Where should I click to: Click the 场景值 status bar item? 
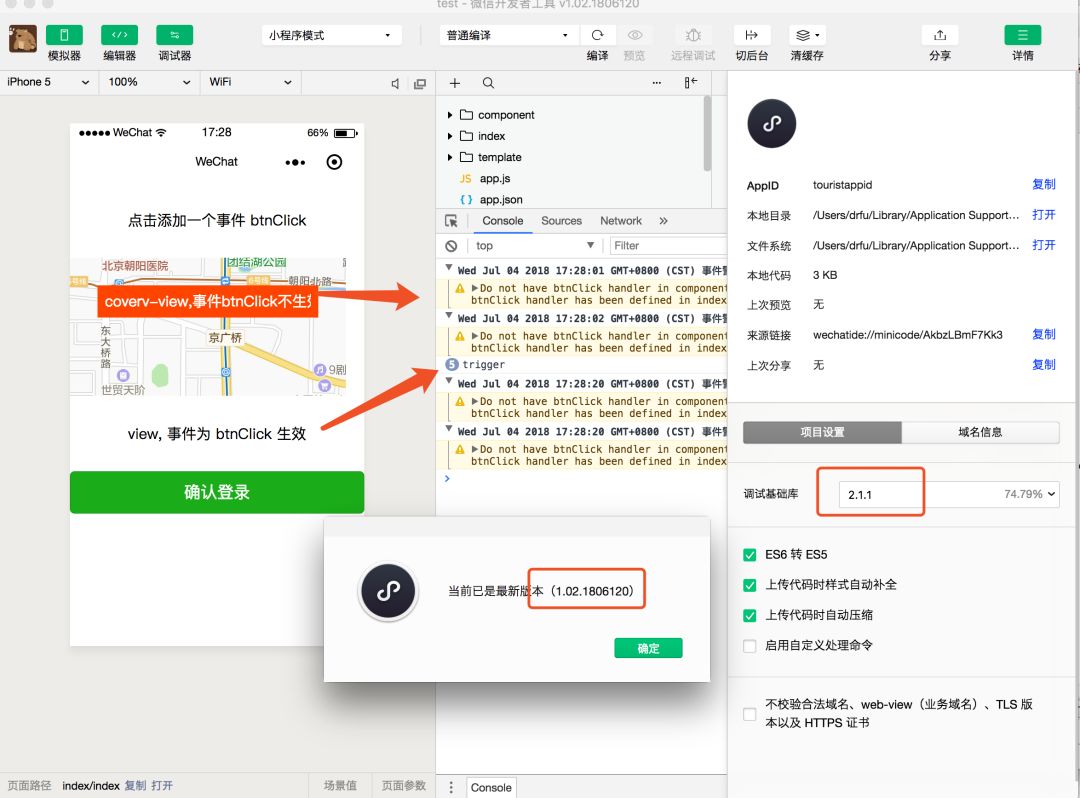[340, 786]
